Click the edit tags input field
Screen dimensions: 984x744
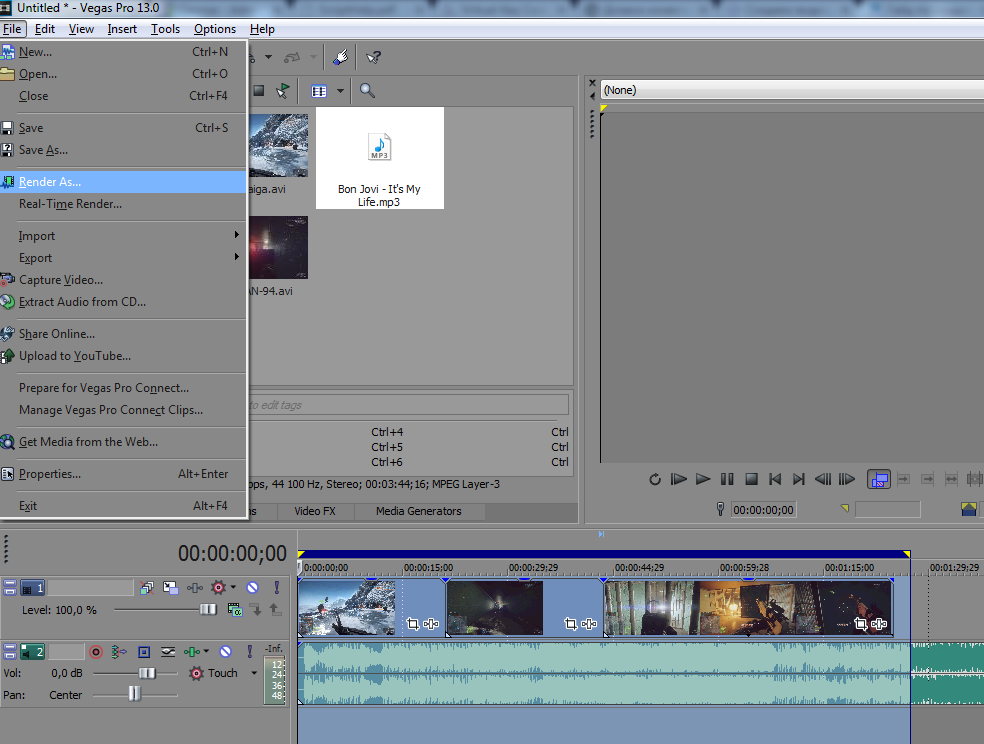pyautogui.click(x=409, y=405)
